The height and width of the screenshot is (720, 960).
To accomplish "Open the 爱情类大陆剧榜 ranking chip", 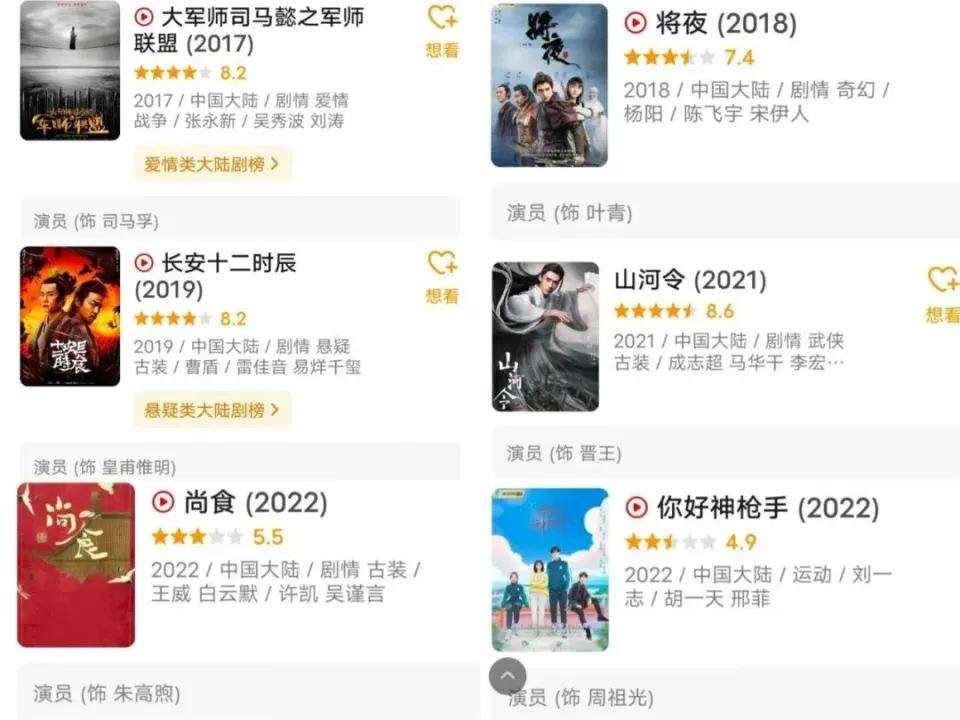I will coord(212,164).
